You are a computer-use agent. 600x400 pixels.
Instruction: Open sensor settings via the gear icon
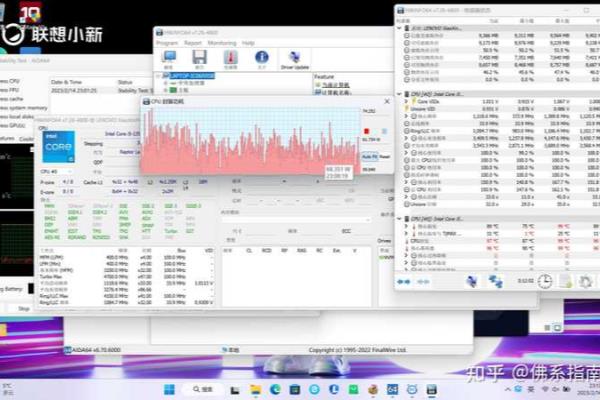tap(585, 281)
